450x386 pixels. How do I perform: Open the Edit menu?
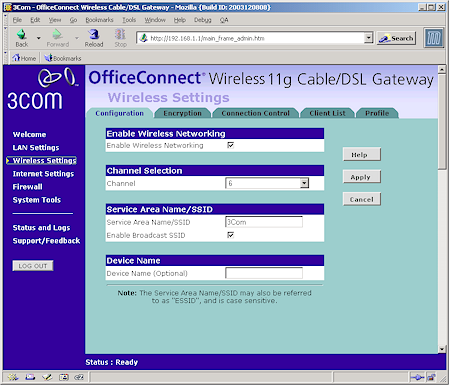(x=35, y=20)
